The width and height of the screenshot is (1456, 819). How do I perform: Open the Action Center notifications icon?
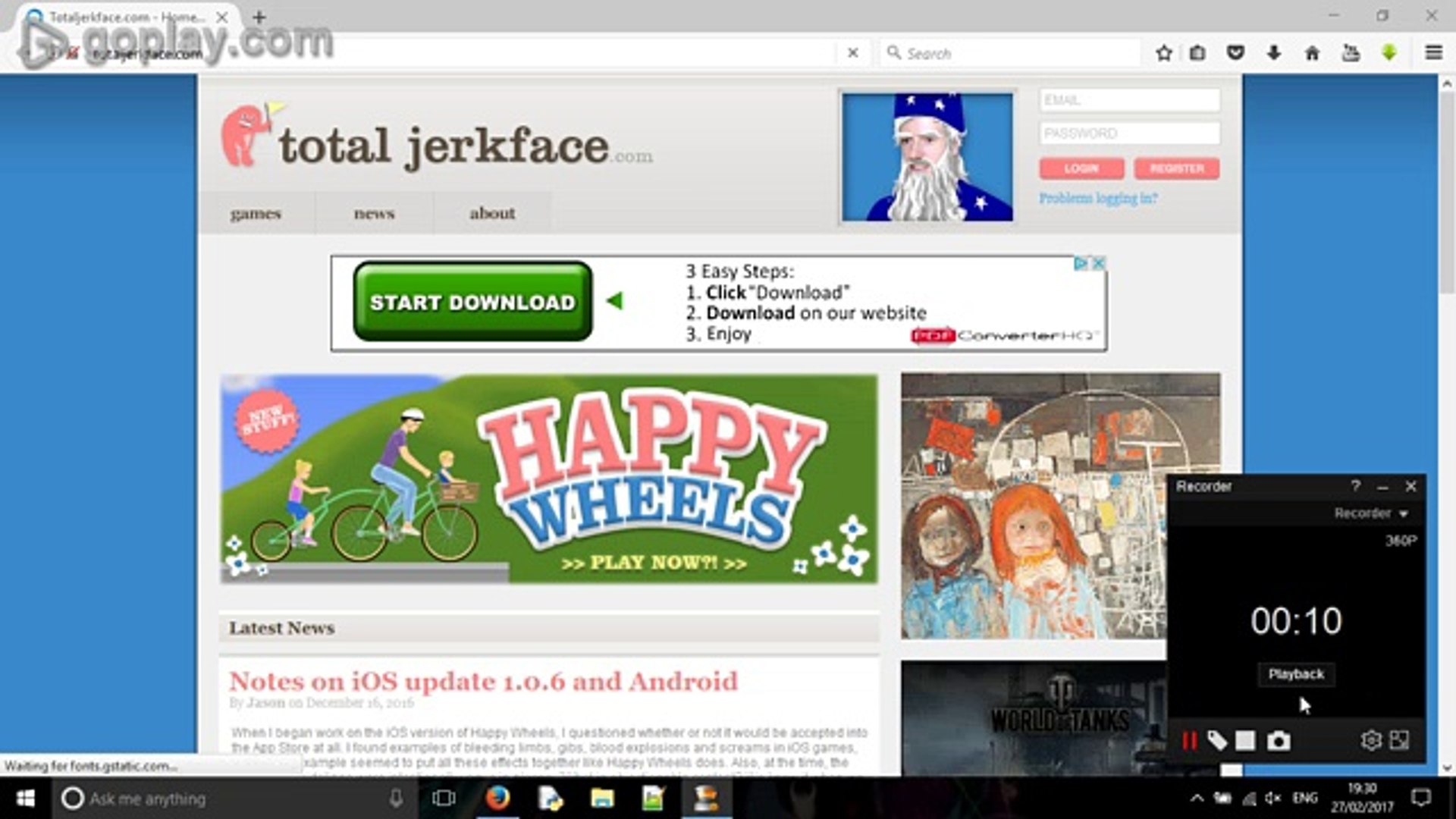click(x=1420, y=799)
